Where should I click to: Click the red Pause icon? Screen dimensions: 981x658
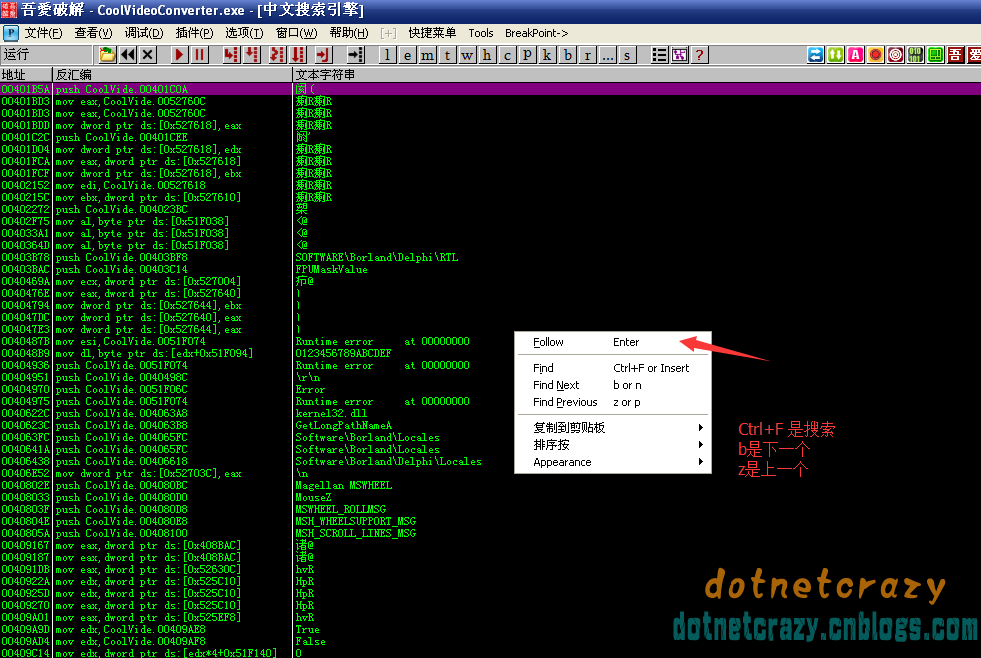pyautogui.click(x=200, y=55)
